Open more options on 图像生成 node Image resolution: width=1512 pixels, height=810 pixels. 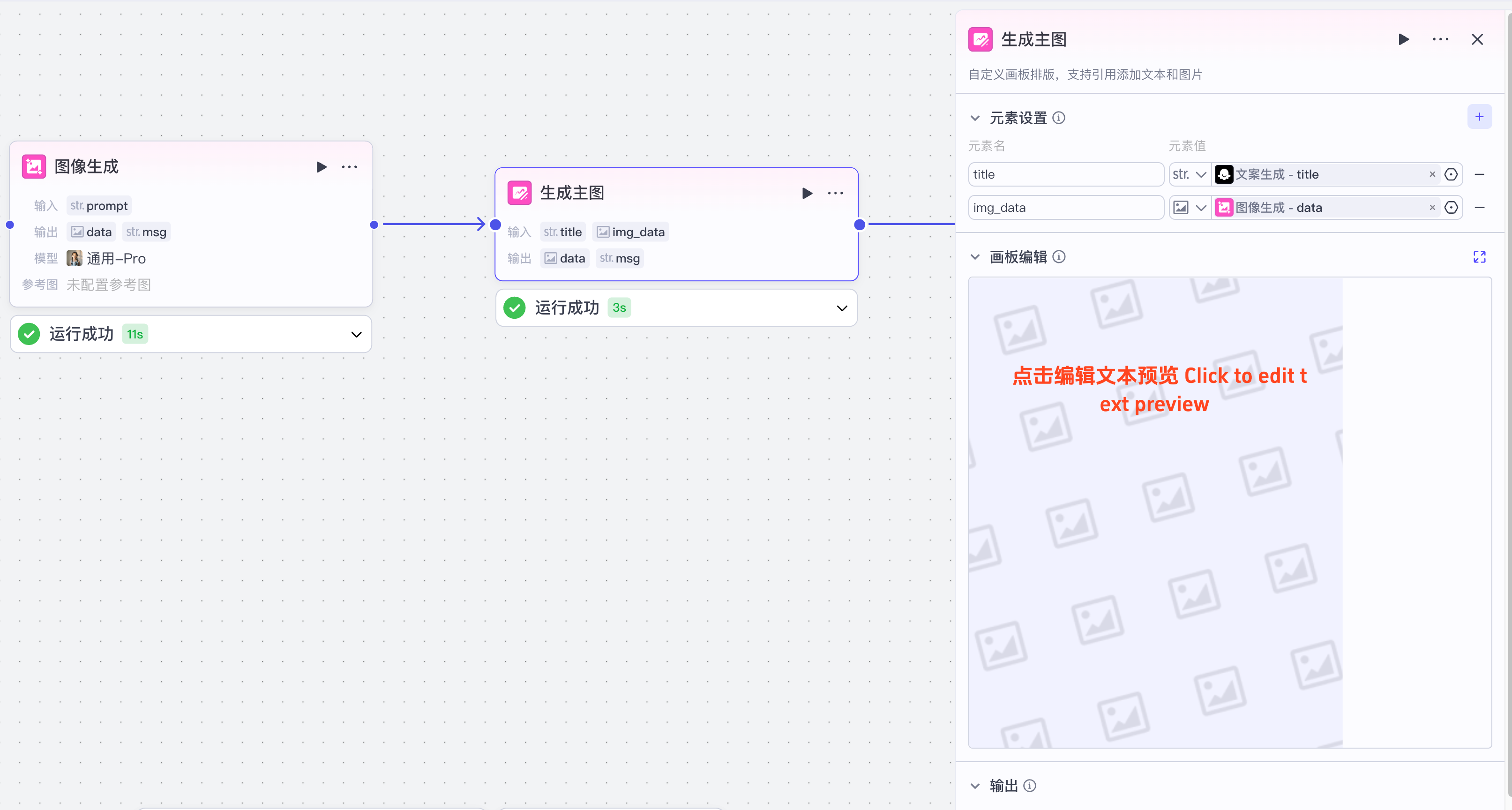pos(349,167)
